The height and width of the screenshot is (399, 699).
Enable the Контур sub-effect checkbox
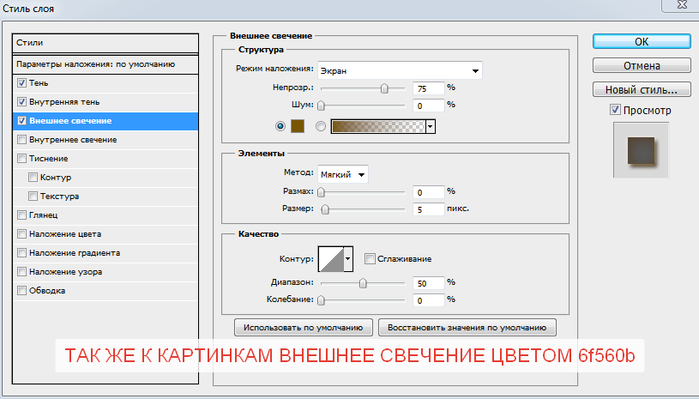(x=33, y=177)
